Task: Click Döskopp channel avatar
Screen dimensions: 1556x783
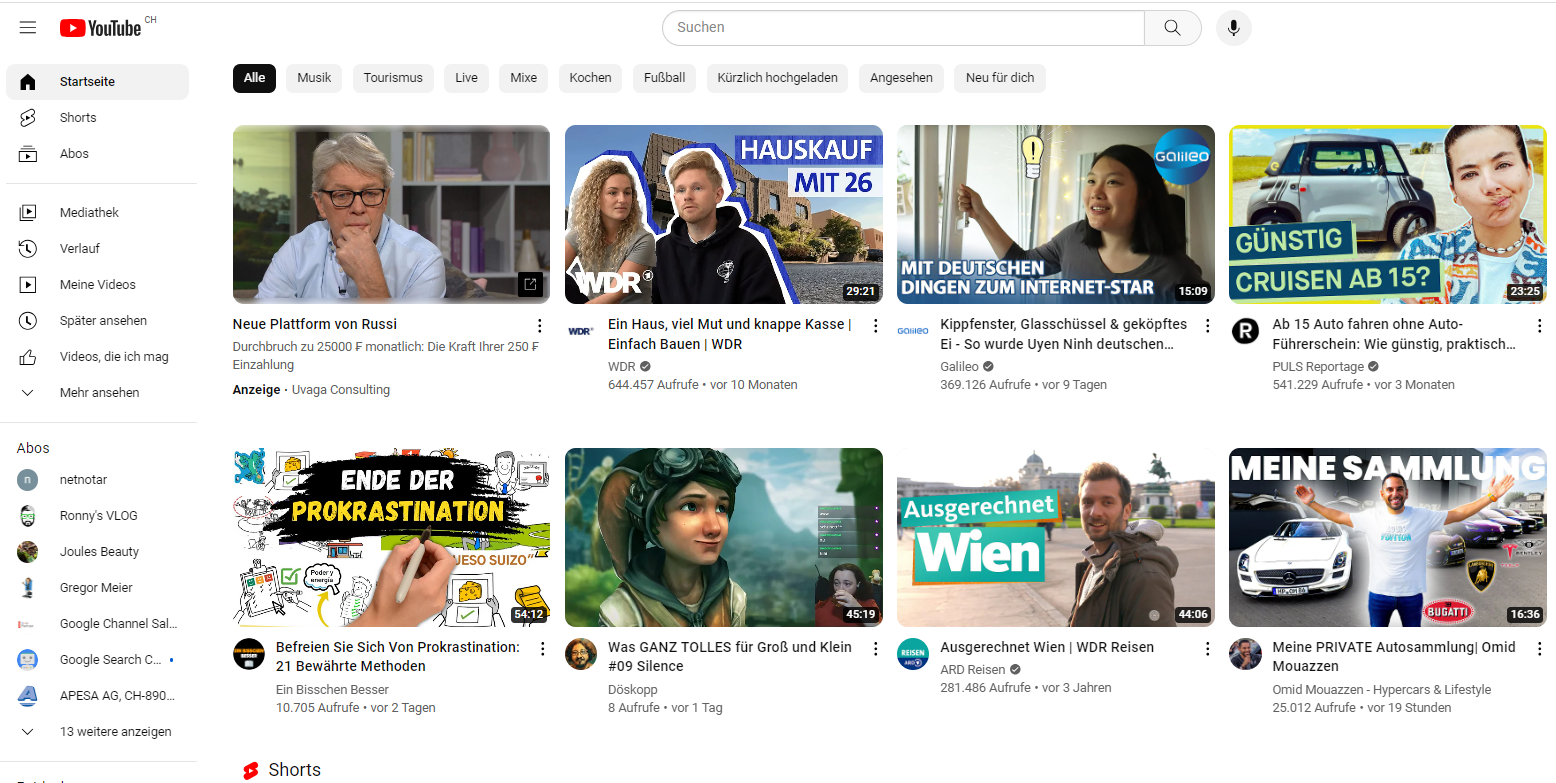Action: click(581, 654)
